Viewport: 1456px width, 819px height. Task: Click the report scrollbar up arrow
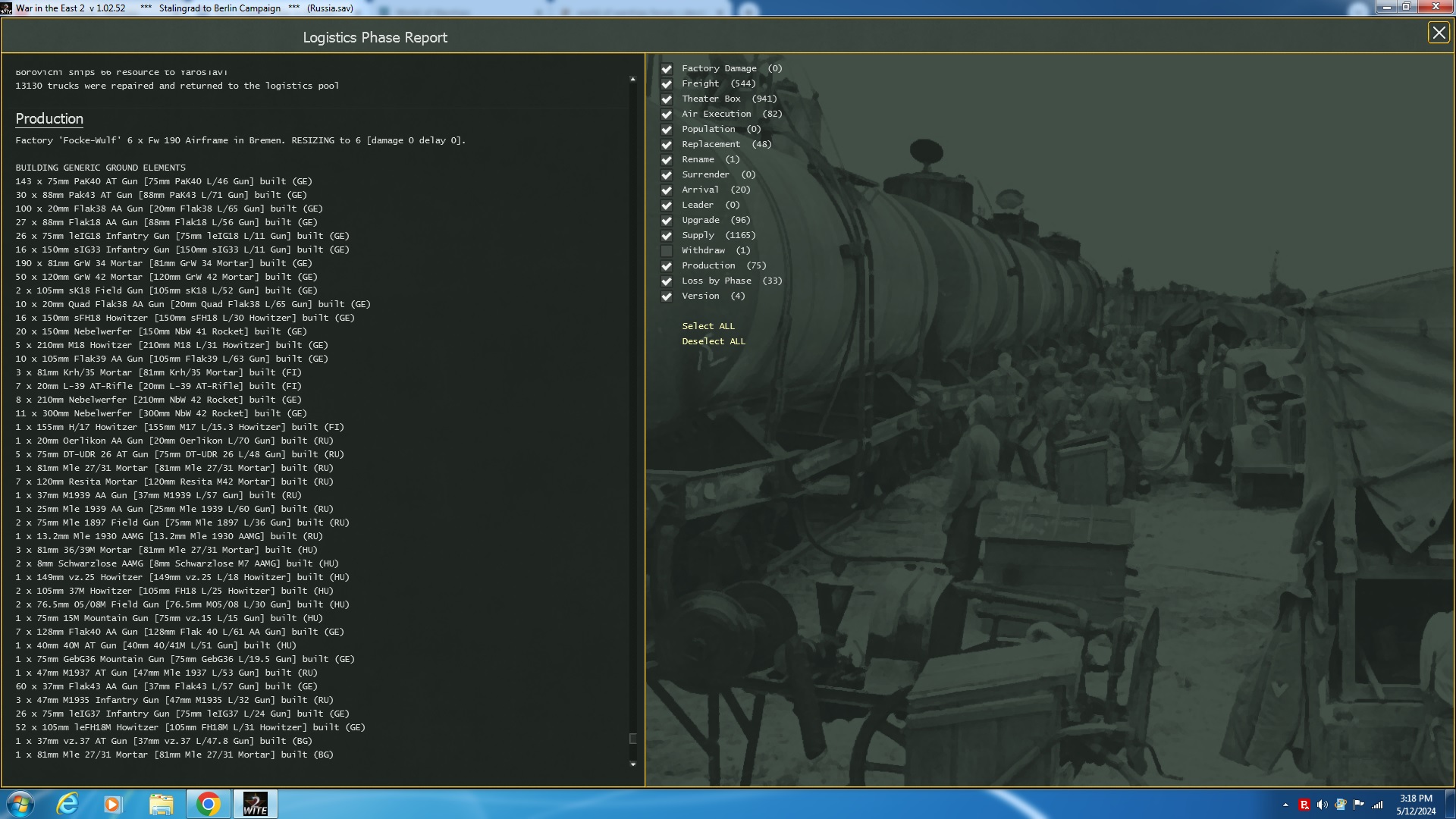632,79
